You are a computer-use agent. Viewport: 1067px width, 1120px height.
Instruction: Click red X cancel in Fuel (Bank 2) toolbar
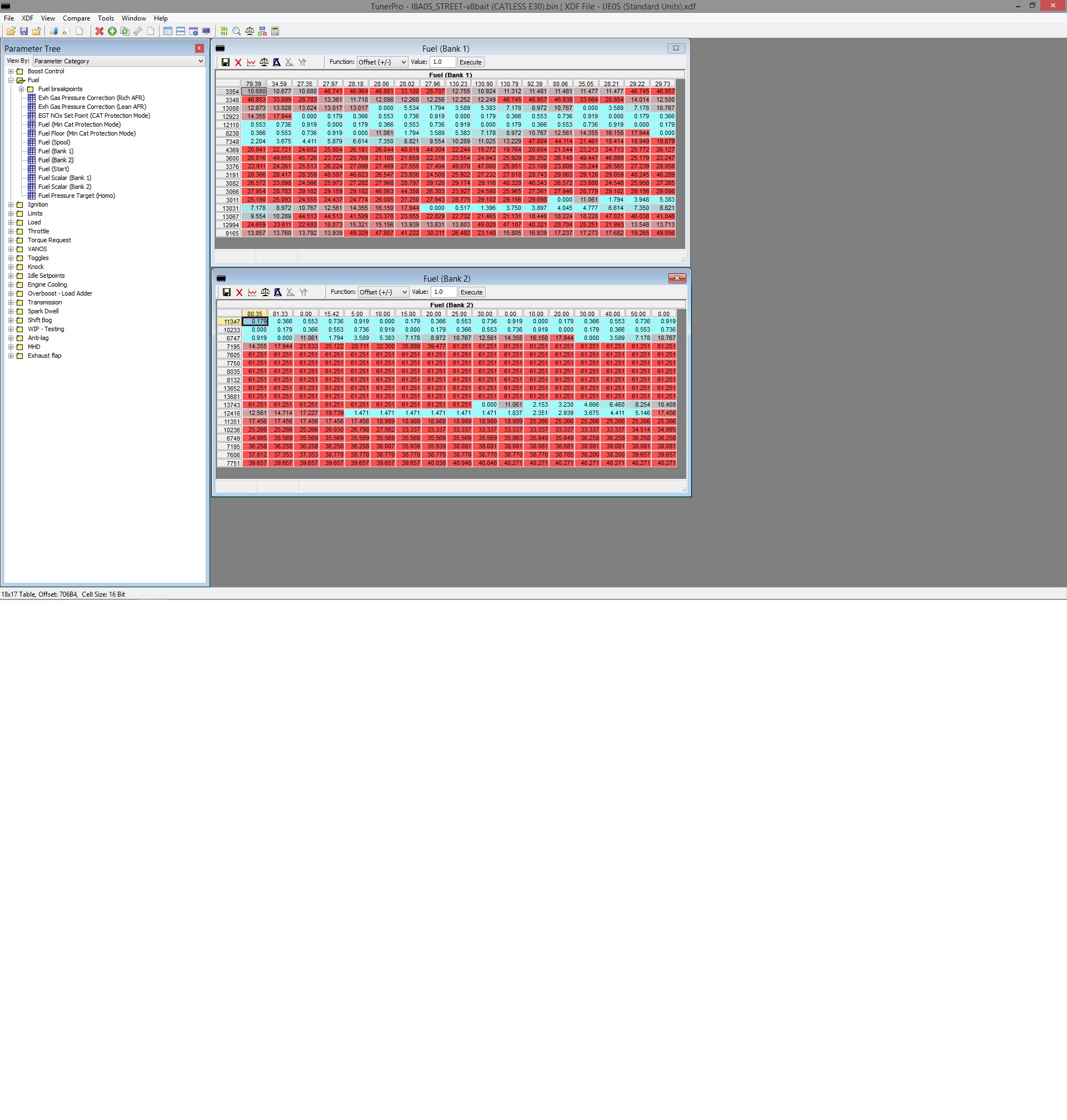240,292
